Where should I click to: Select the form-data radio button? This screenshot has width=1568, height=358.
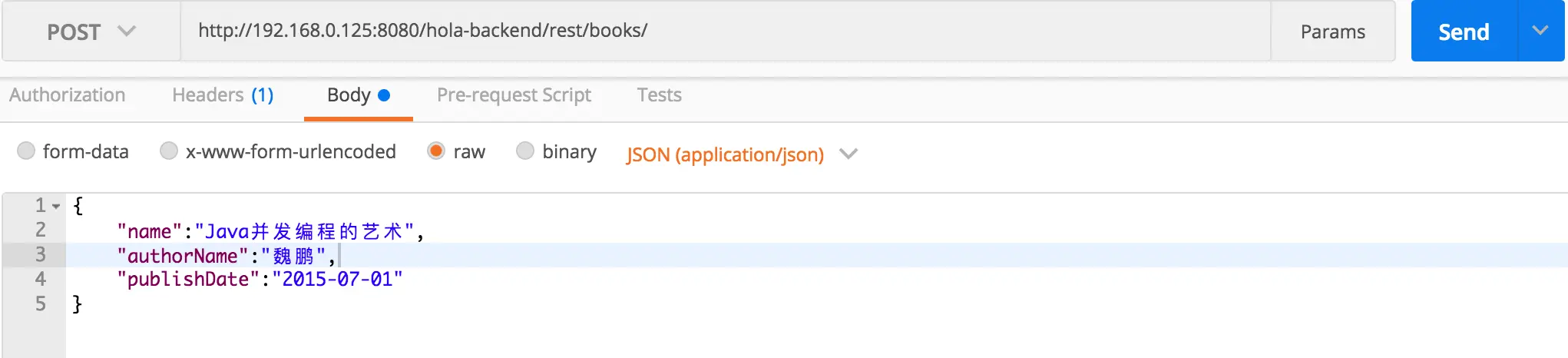pos(27,151)
